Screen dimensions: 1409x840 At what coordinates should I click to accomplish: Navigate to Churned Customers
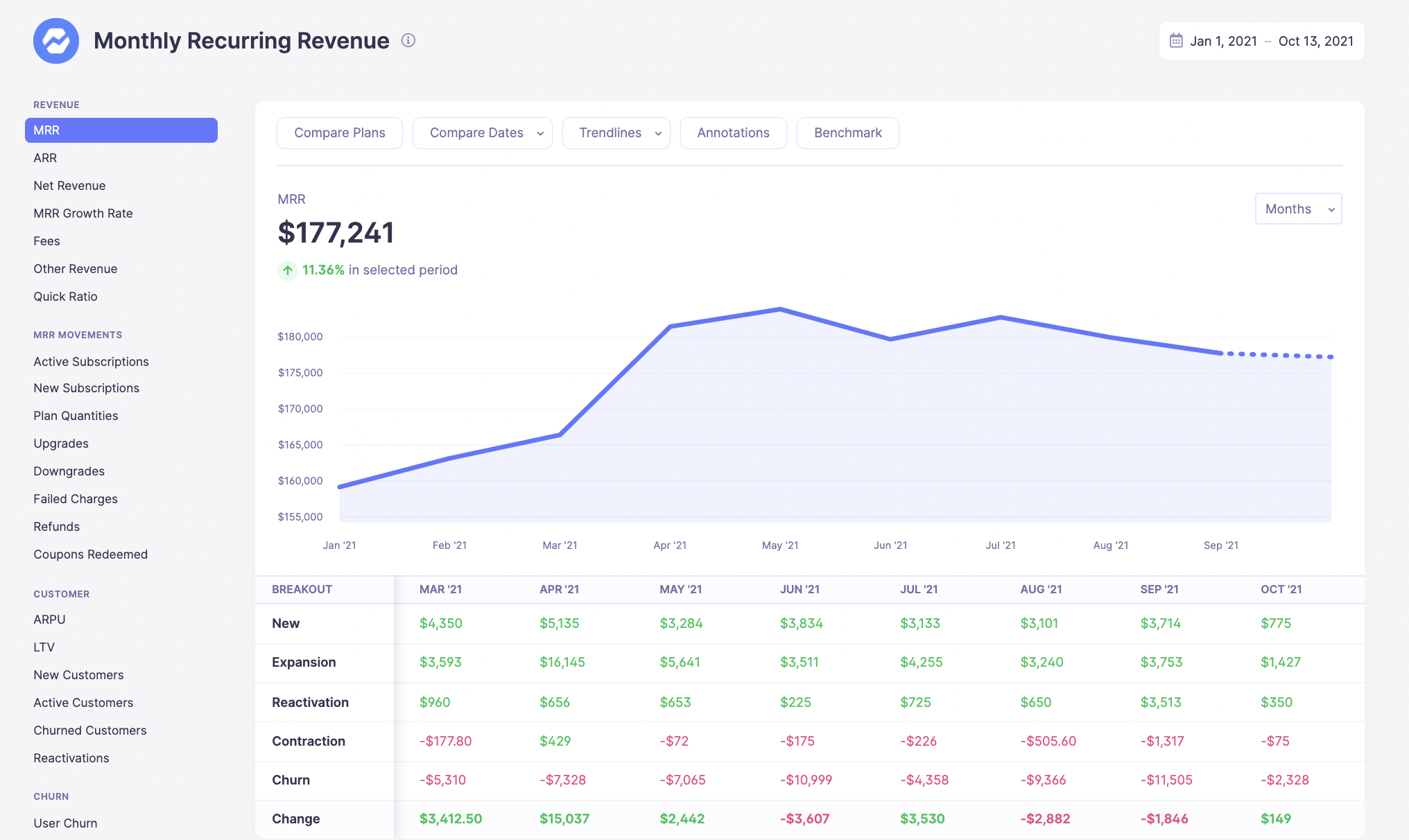[90, 730]
